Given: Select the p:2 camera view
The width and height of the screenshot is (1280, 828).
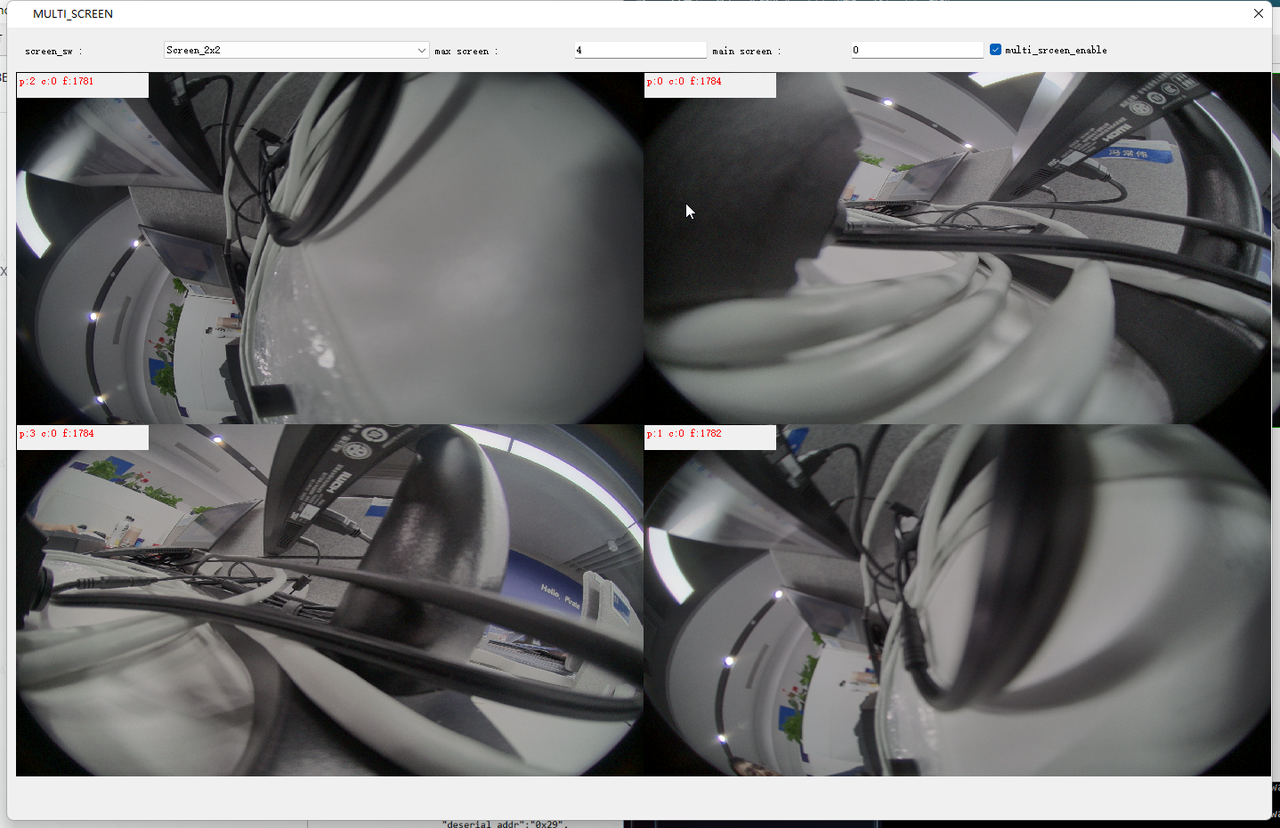Looking at the screenshot, I should 330,260.
